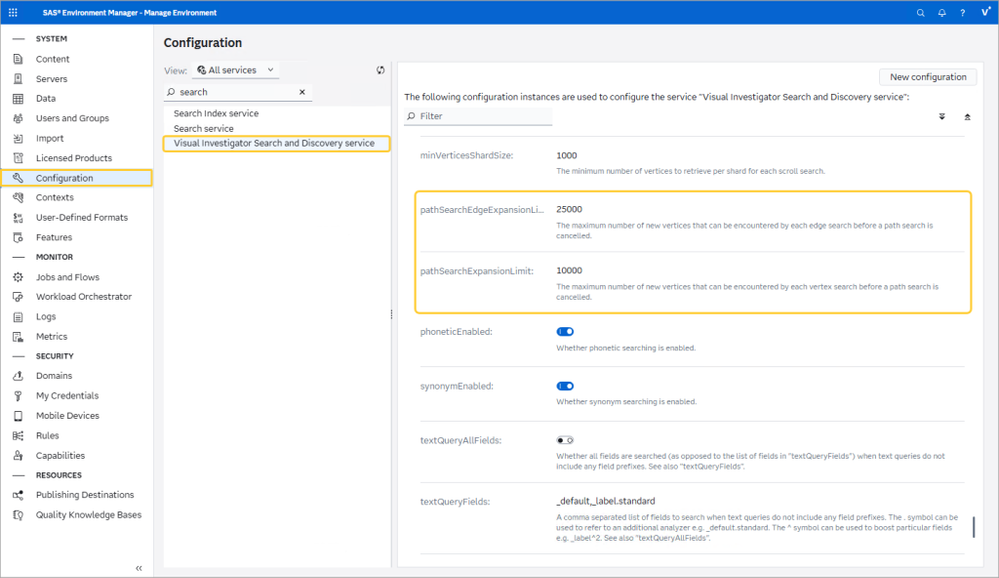Expand all configuration instances
The height and width of the screenshot is (578, 999).
942,117
